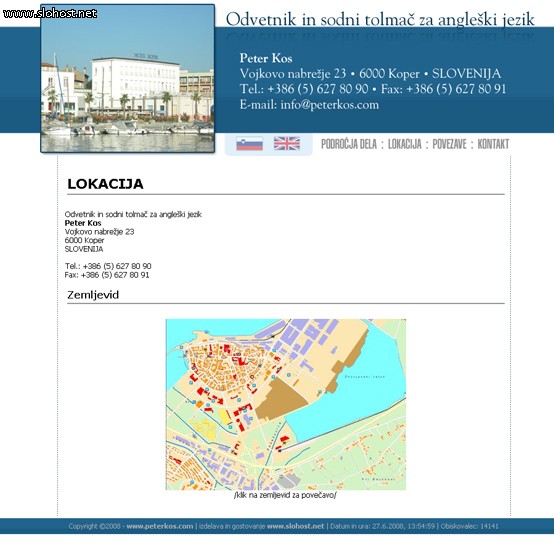Switch language via the Slovenian flag icon
Viewport: 554px width, 552px height.
tap(249, 143)
